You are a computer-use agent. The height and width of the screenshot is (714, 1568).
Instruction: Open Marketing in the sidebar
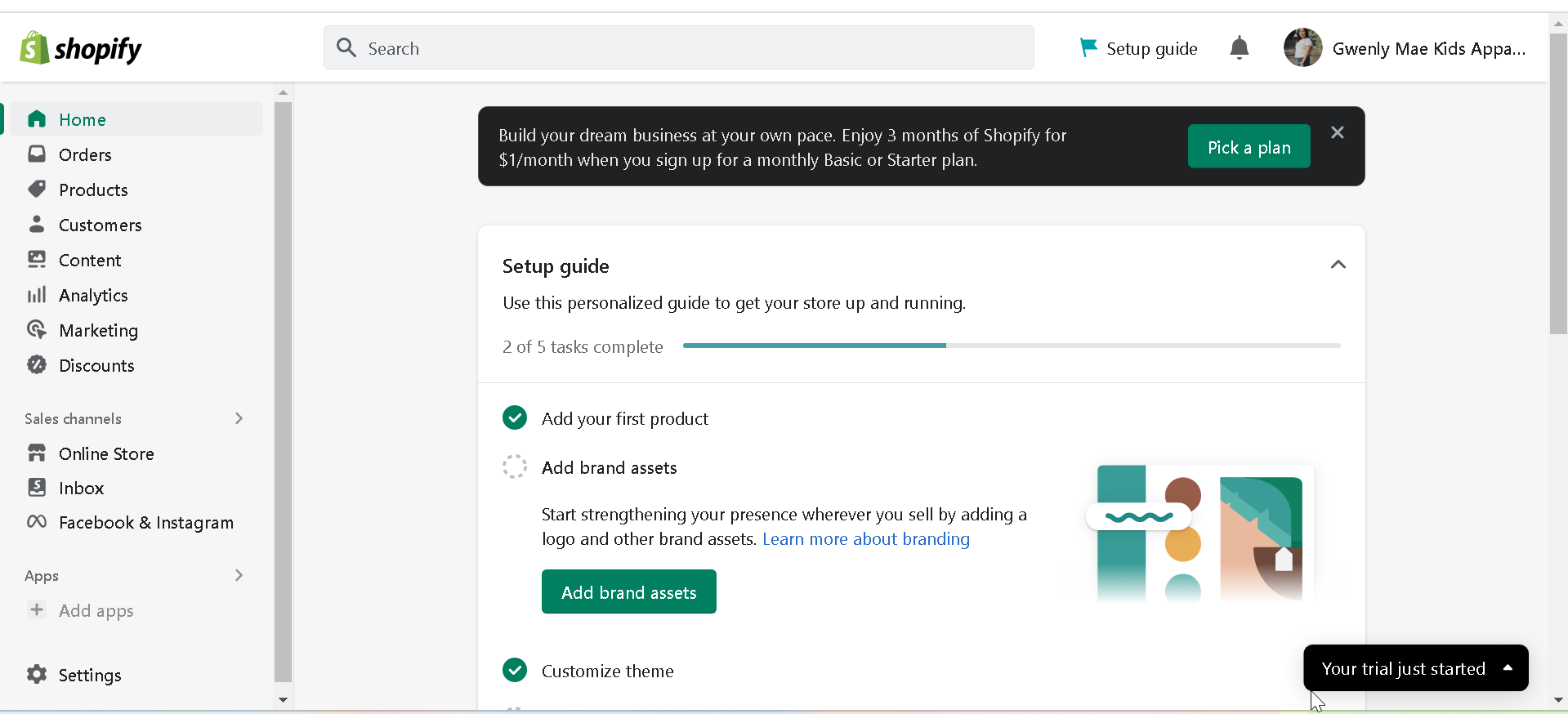pyautogui.click(x=98, y=330)
